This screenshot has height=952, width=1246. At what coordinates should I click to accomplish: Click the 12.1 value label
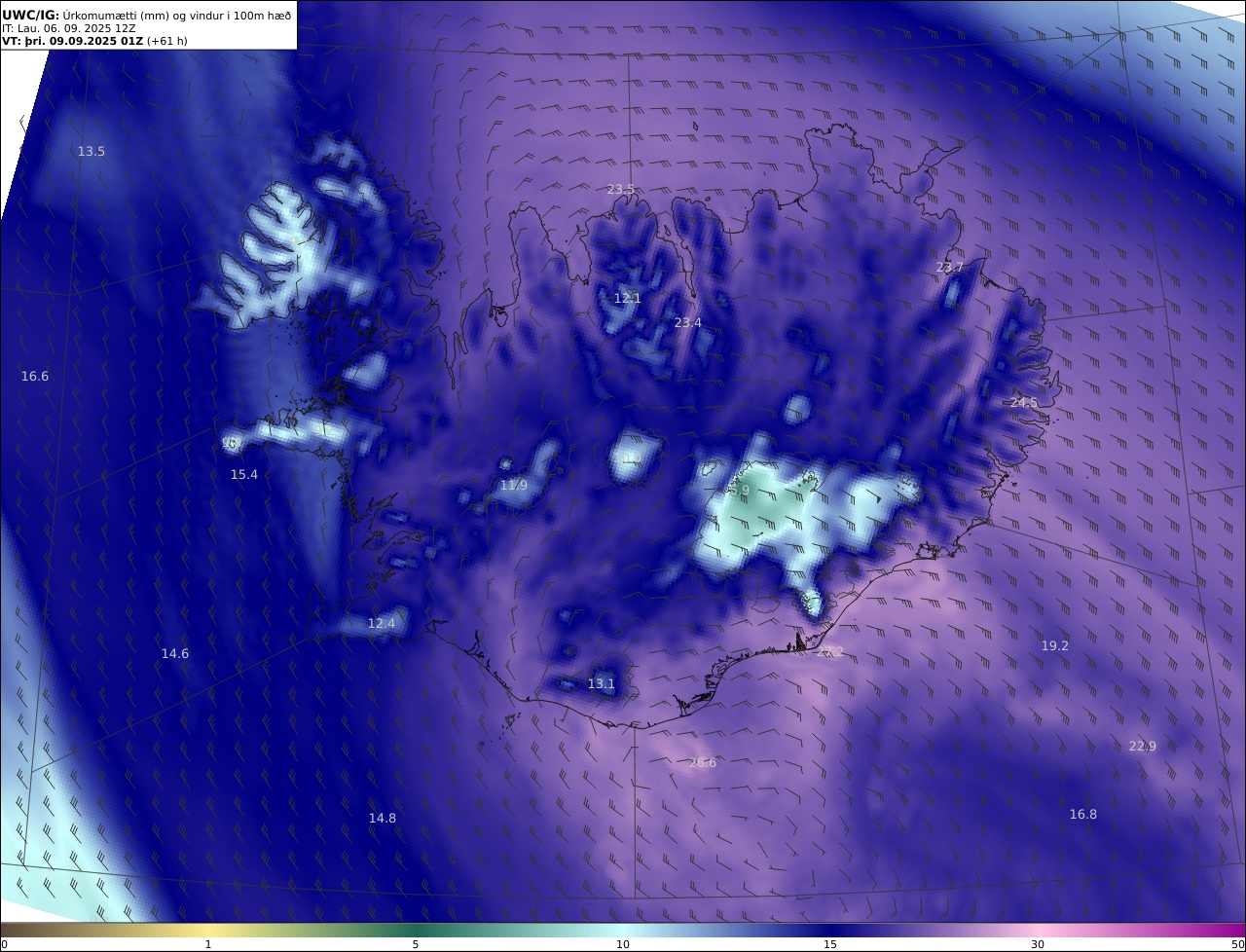[x=628, y=299]
